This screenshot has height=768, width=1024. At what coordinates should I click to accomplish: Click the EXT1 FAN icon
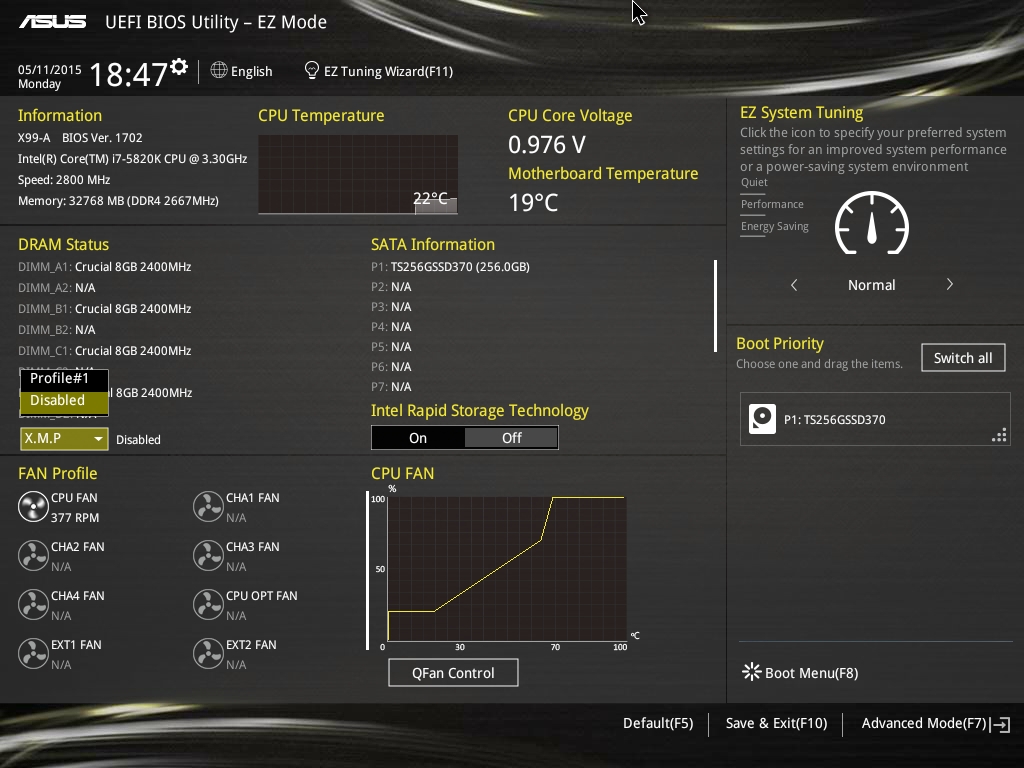33,654
